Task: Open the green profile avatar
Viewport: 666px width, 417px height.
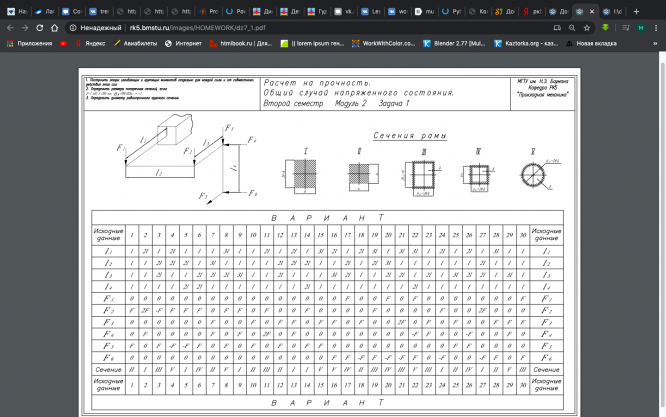Action: pyautogui.click(x=641, y=28)
